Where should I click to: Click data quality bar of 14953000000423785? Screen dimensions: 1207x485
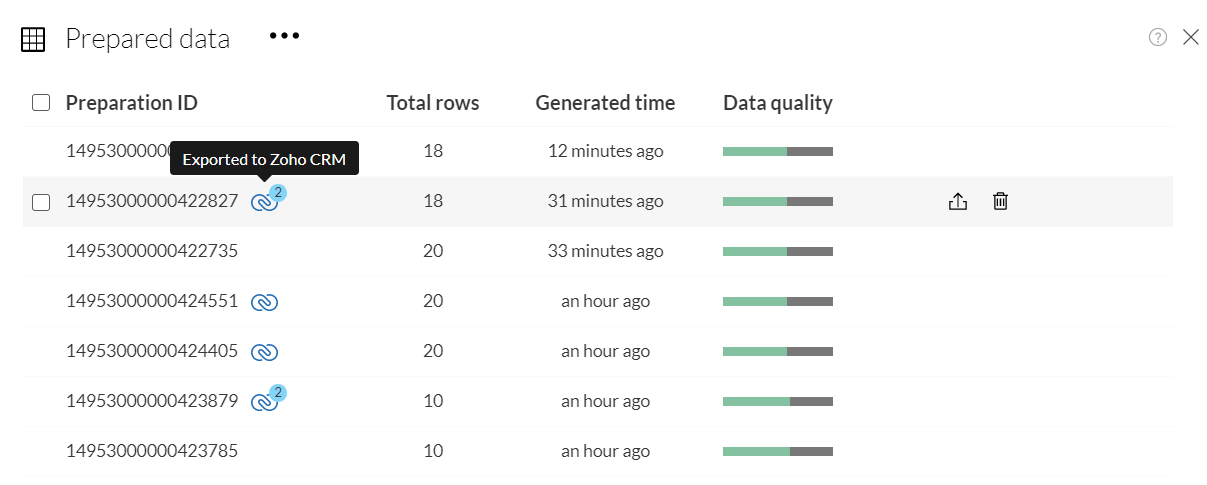tap(777, 451)
